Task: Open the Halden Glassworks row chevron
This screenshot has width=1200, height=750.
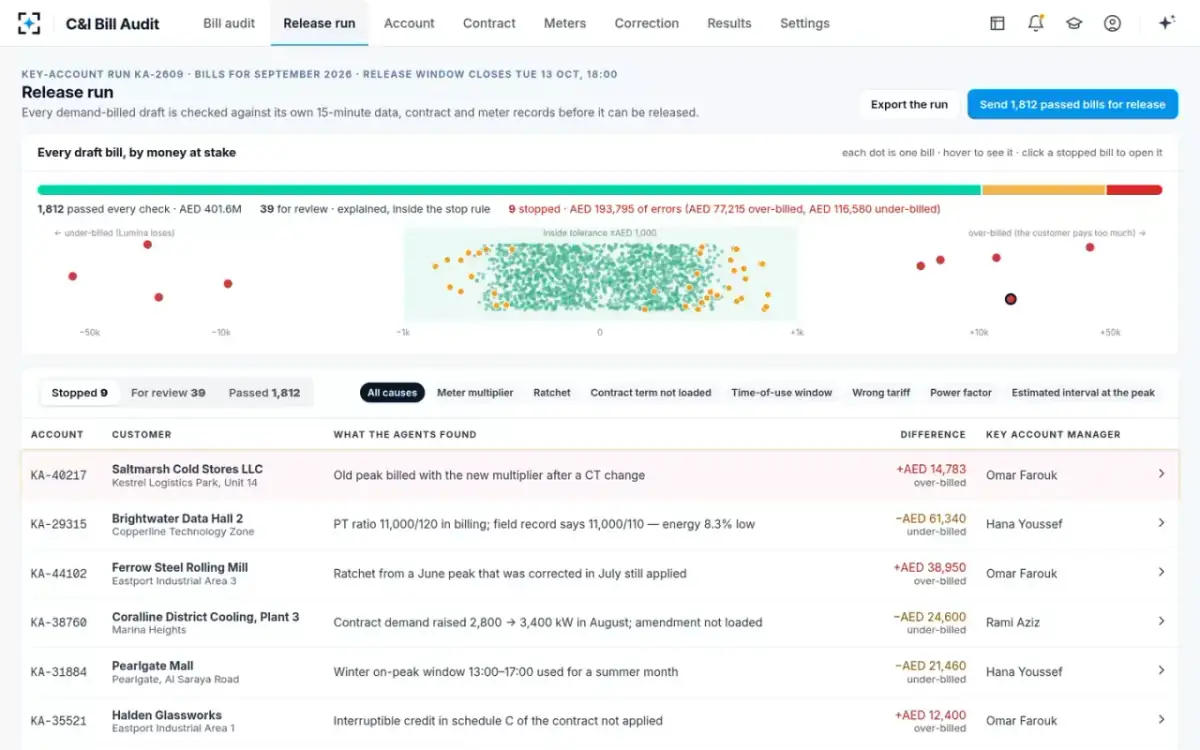Action: click(1161, 719)
